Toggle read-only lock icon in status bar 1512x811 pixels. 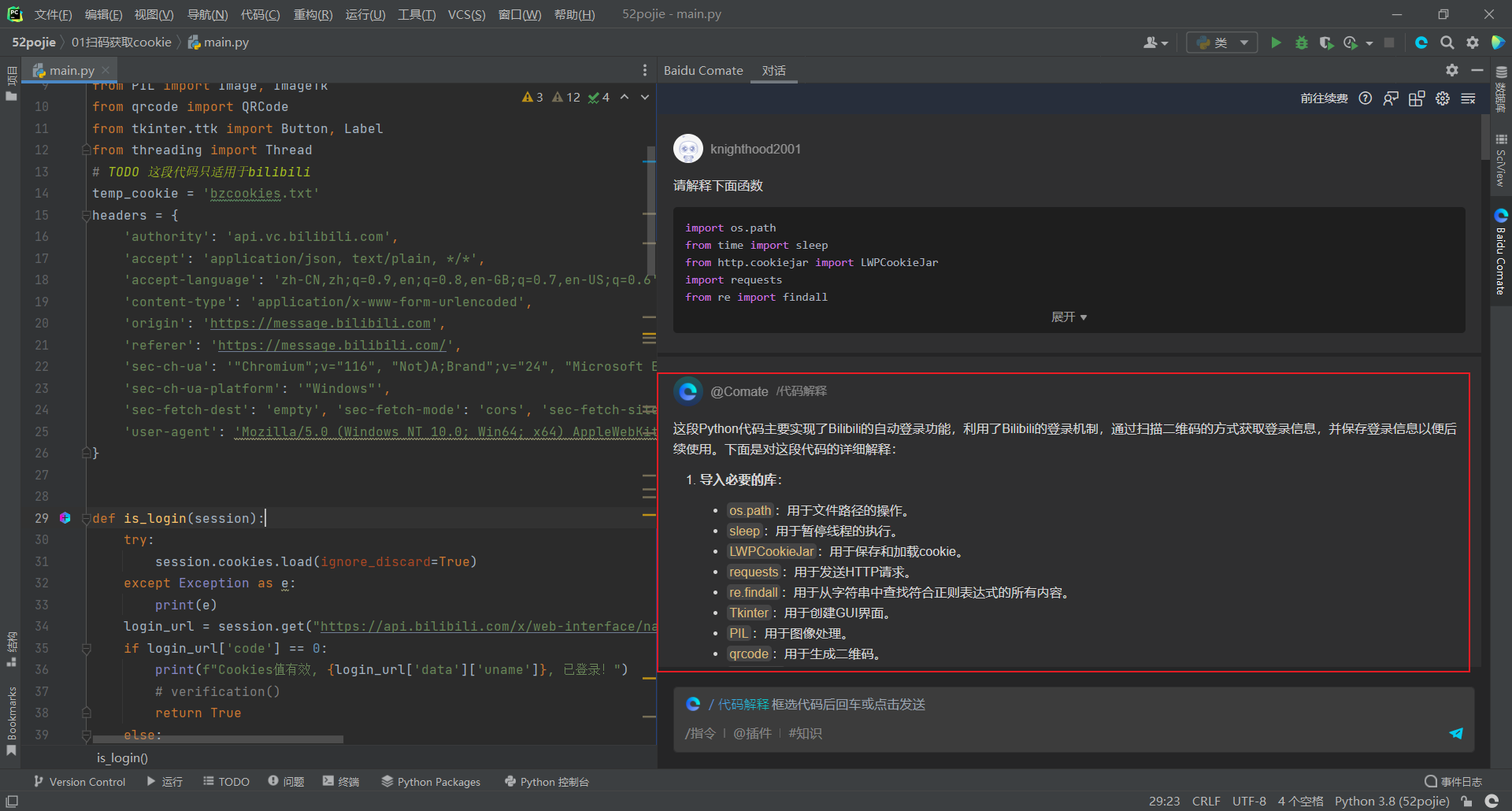pos(1466,801)
